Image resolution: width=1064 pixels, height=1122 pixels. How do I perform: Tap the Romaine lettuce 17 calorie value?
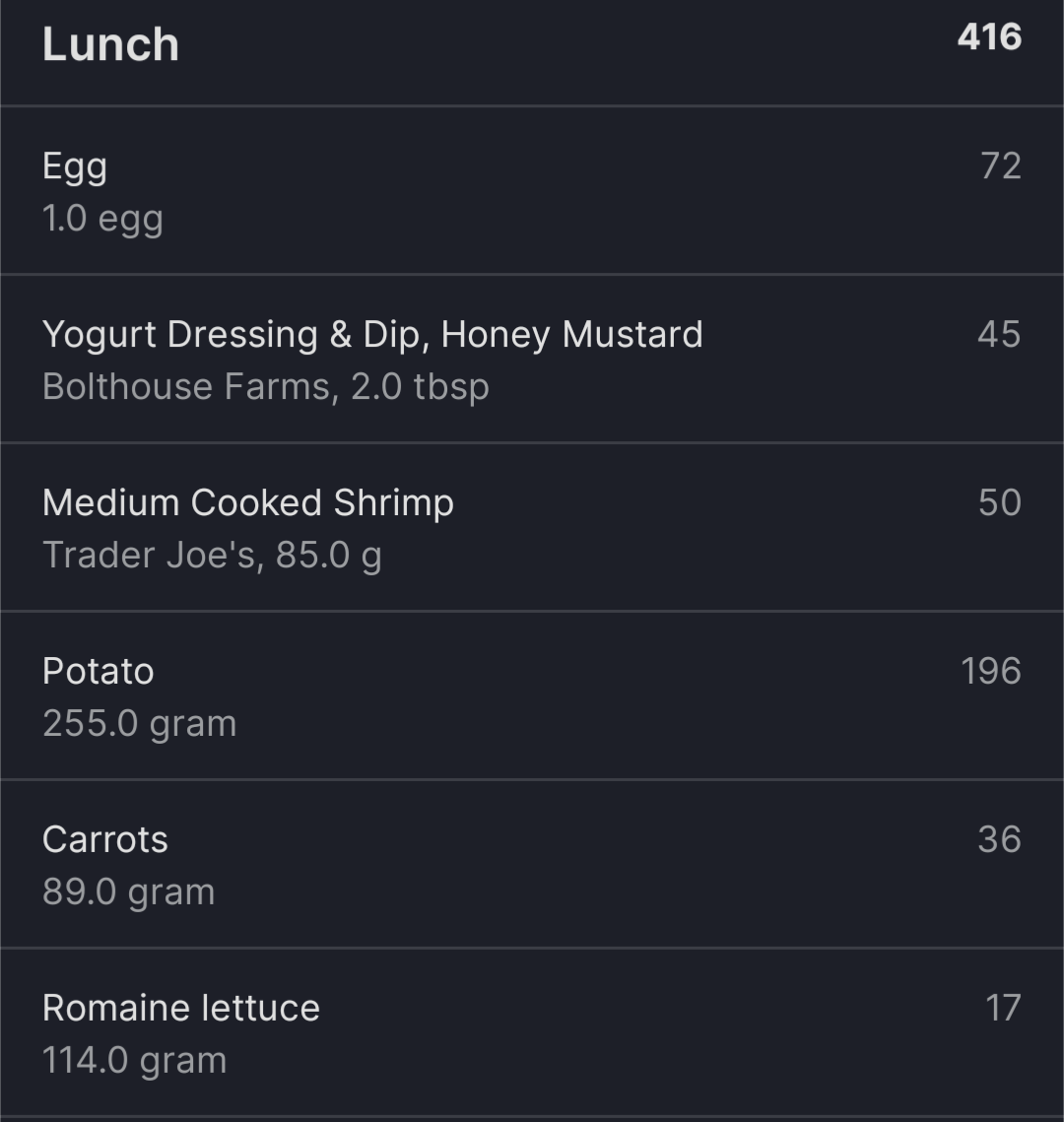pos(1003,1009)
